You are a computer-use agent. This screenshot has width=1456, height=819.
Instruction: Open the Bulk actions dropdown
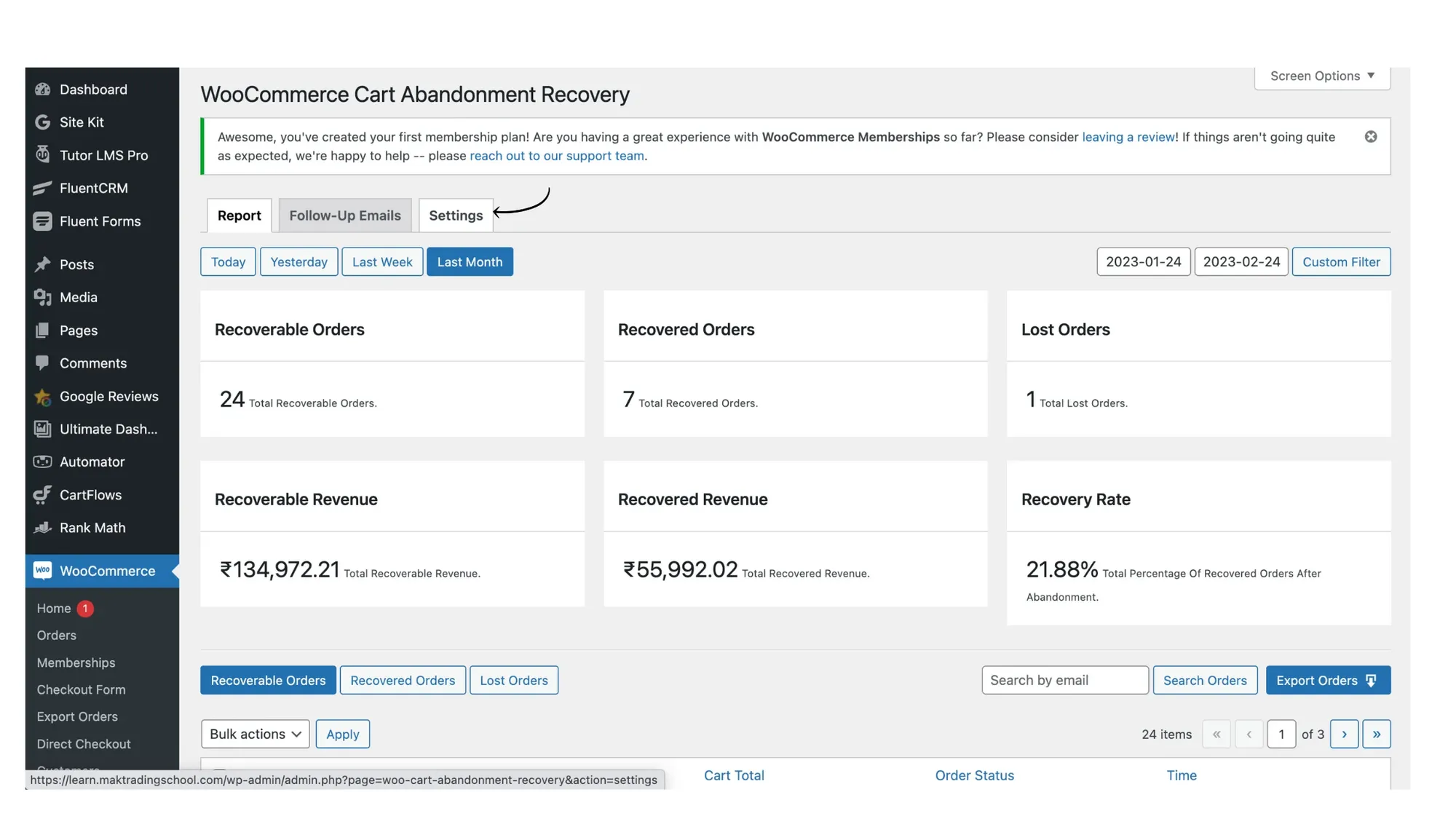pyautogui.click(x=255, y=734)
